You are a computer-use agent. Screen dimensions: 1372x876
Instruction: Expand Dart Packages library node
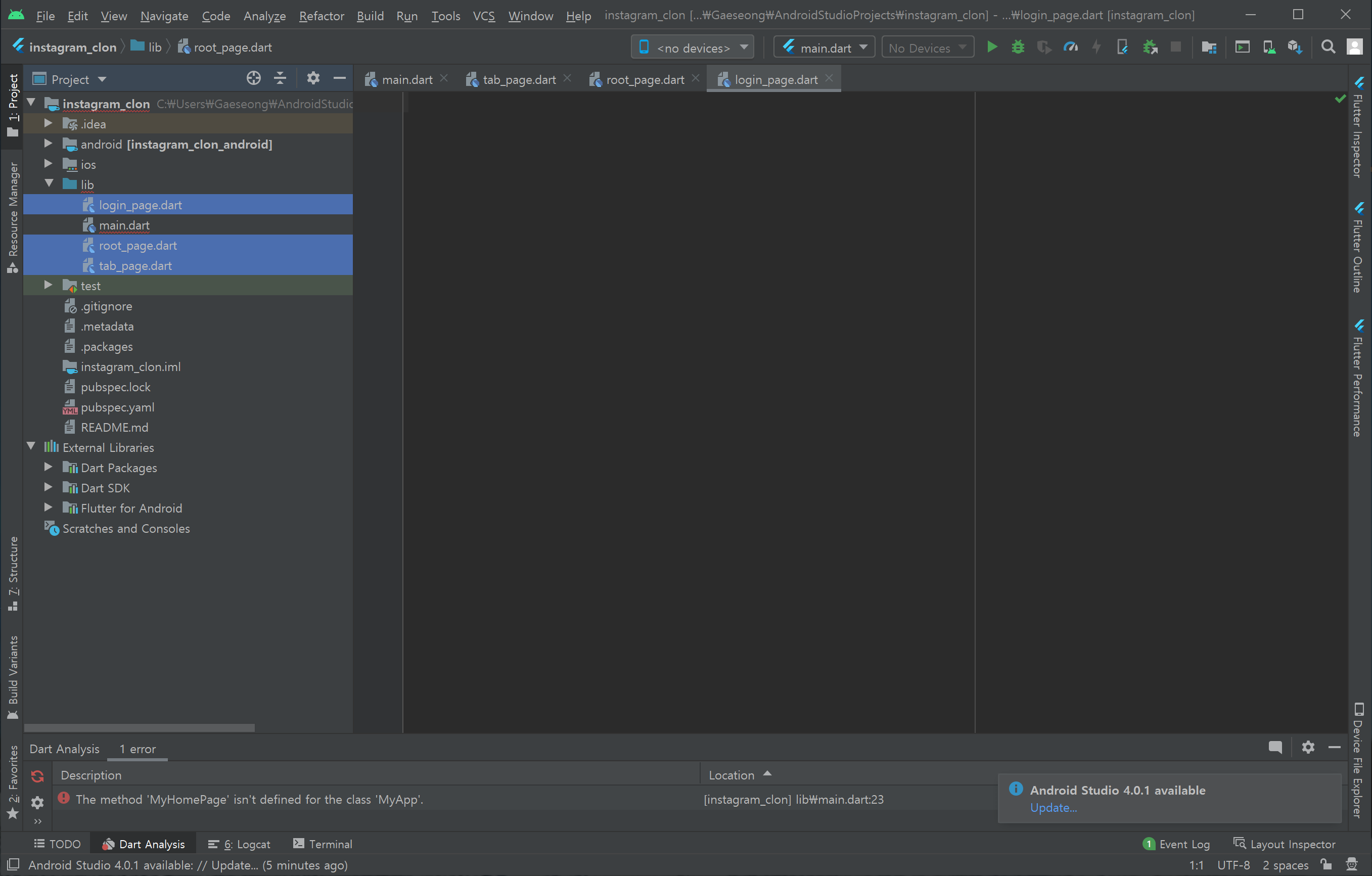[48, 467]
